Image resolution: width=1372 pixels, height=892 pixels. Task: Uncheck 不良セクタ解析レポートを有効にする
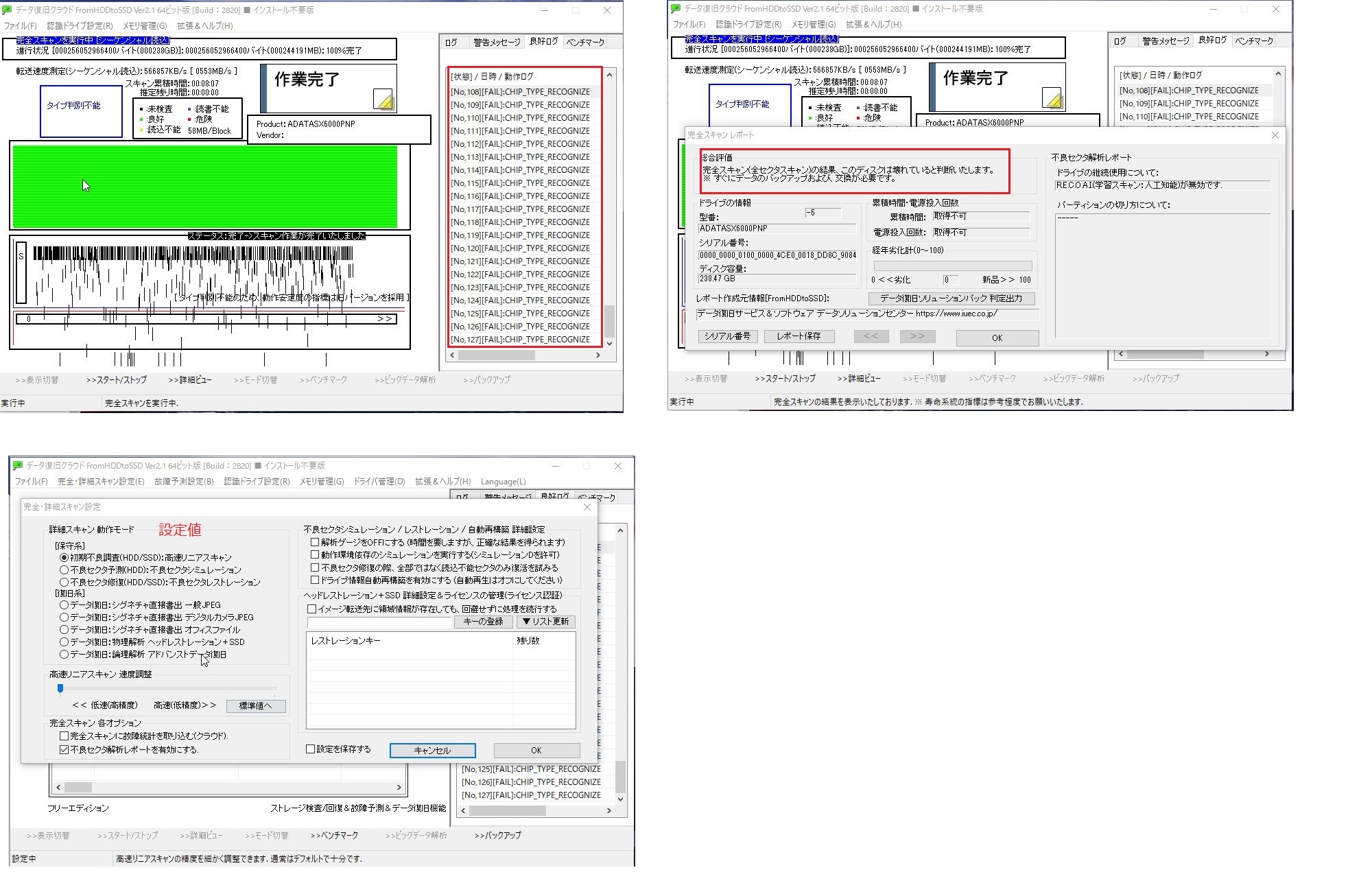click(64, 750)
